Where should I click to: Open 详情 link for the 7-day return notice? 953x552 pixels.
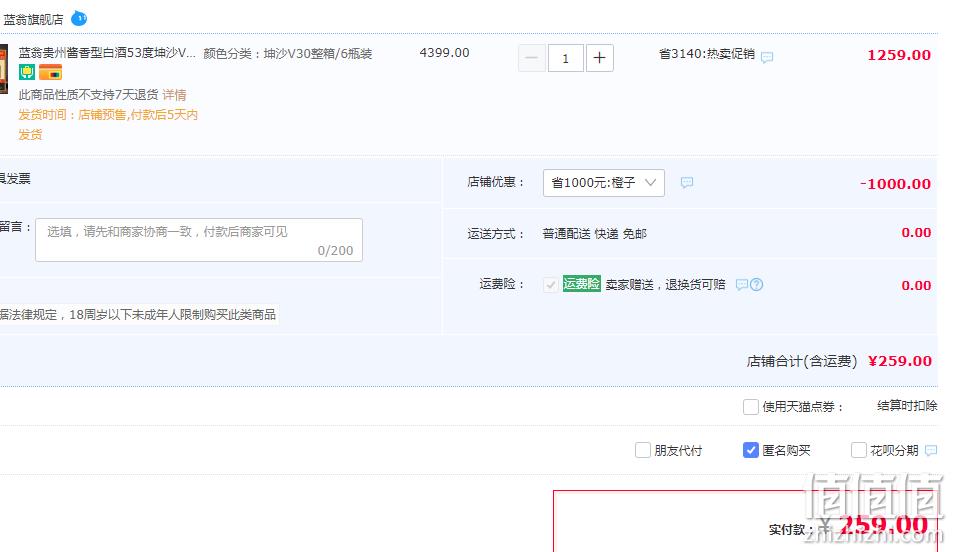click(174, 95)
